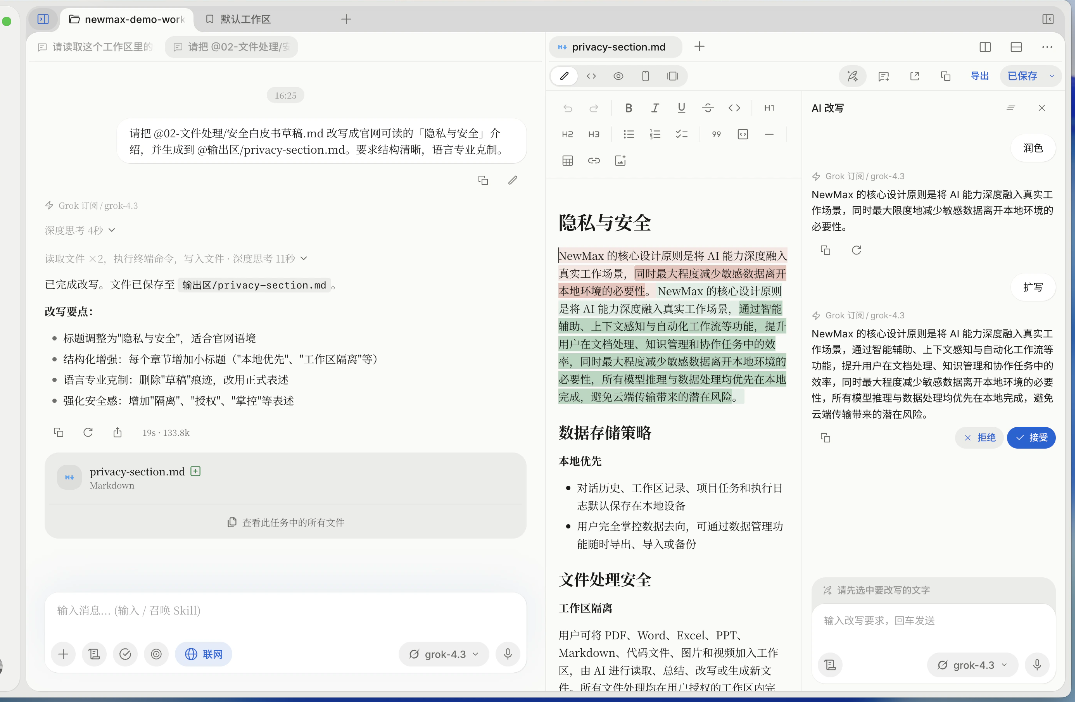Split editor vertically
The height and width of the screenshot is (702, 1075).
pos(985,47)
